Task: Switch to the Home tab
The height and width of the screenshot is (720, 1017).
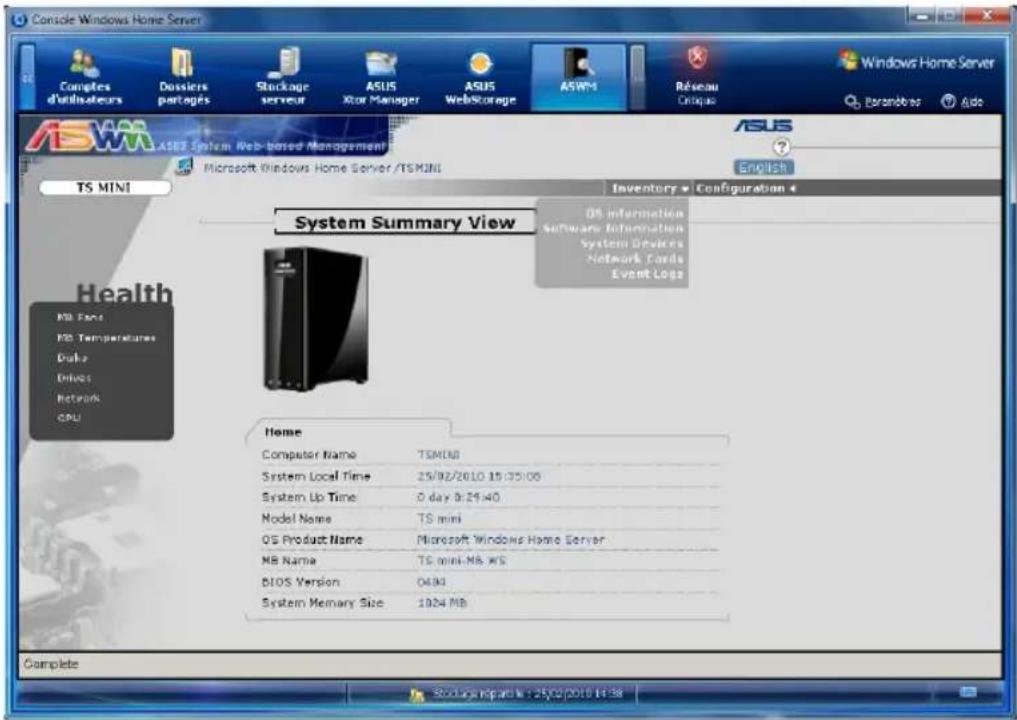Action: pyautogui.click(x=283, y=433)
